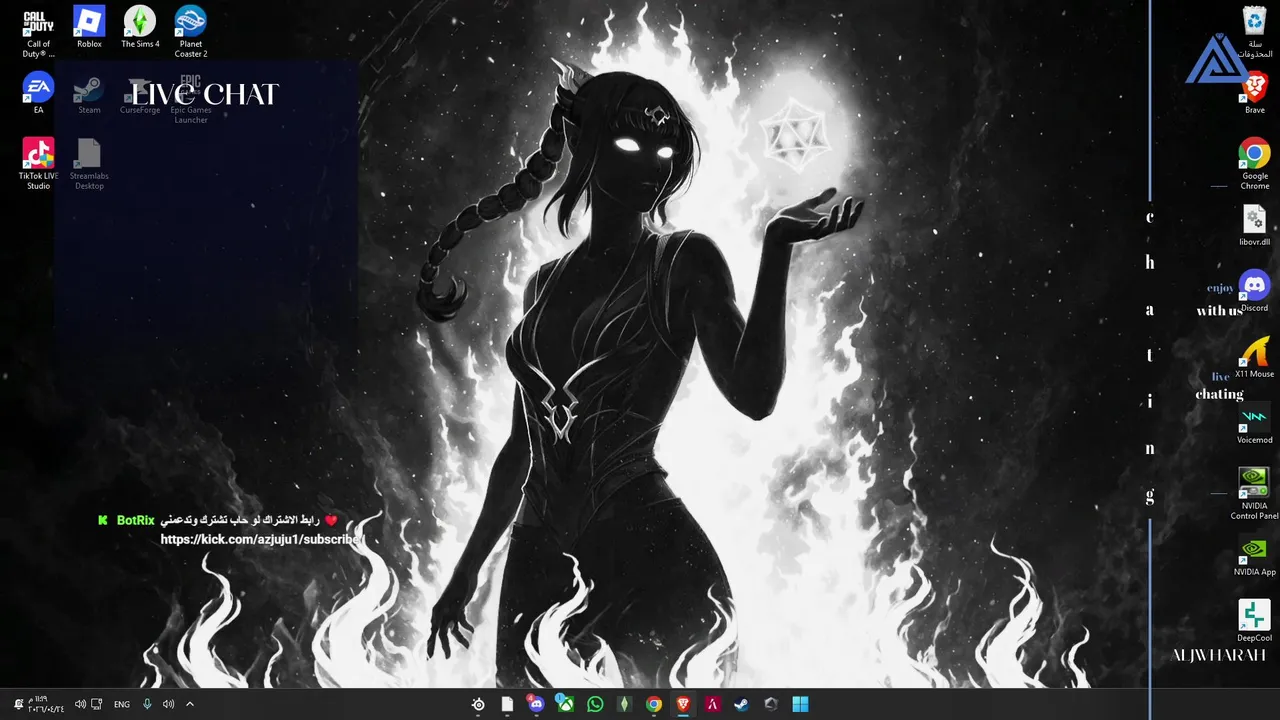Open the Recycle Bin on the desktop

coord(1254,33)
